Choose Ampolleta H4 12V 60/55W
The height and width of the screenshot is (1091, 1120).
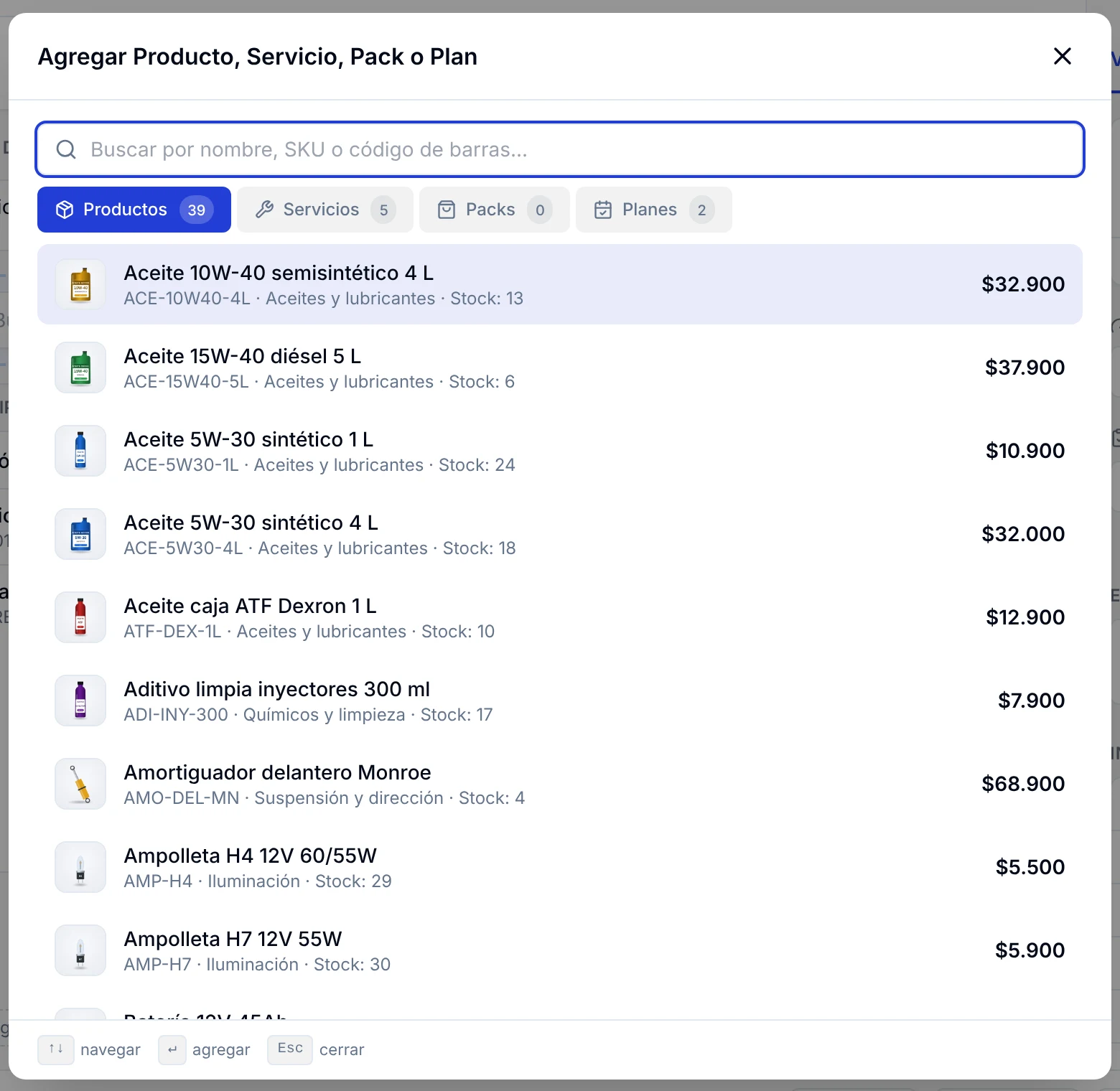coord(560,867)
